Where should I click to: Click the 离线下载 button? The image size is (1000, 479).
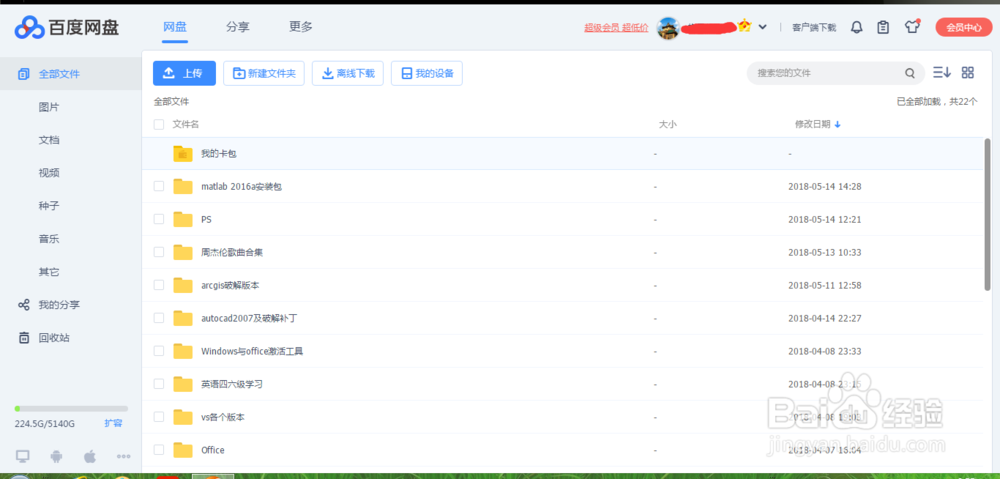348,73
